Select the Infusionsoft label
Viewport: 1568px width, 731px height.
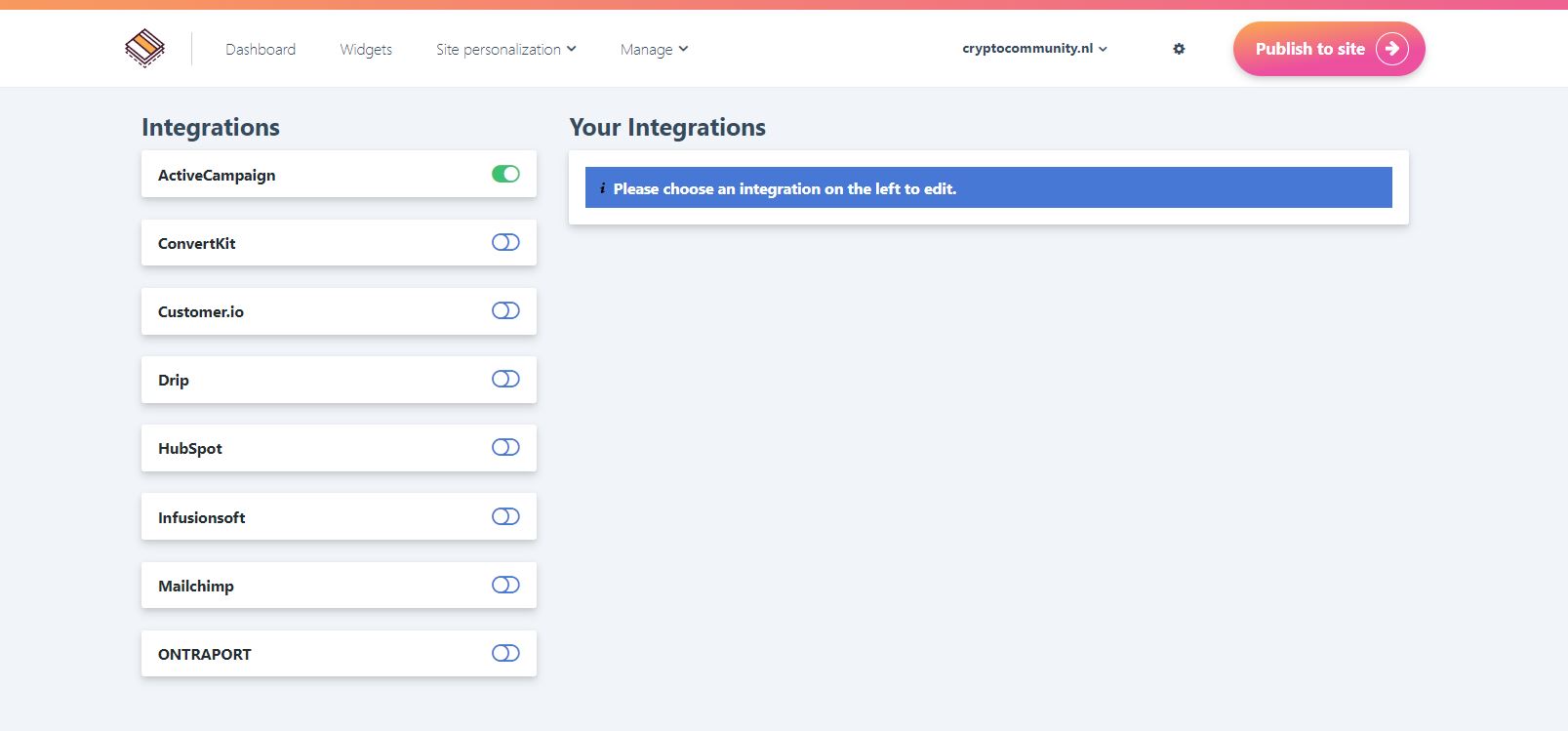[x=202, y=517]
